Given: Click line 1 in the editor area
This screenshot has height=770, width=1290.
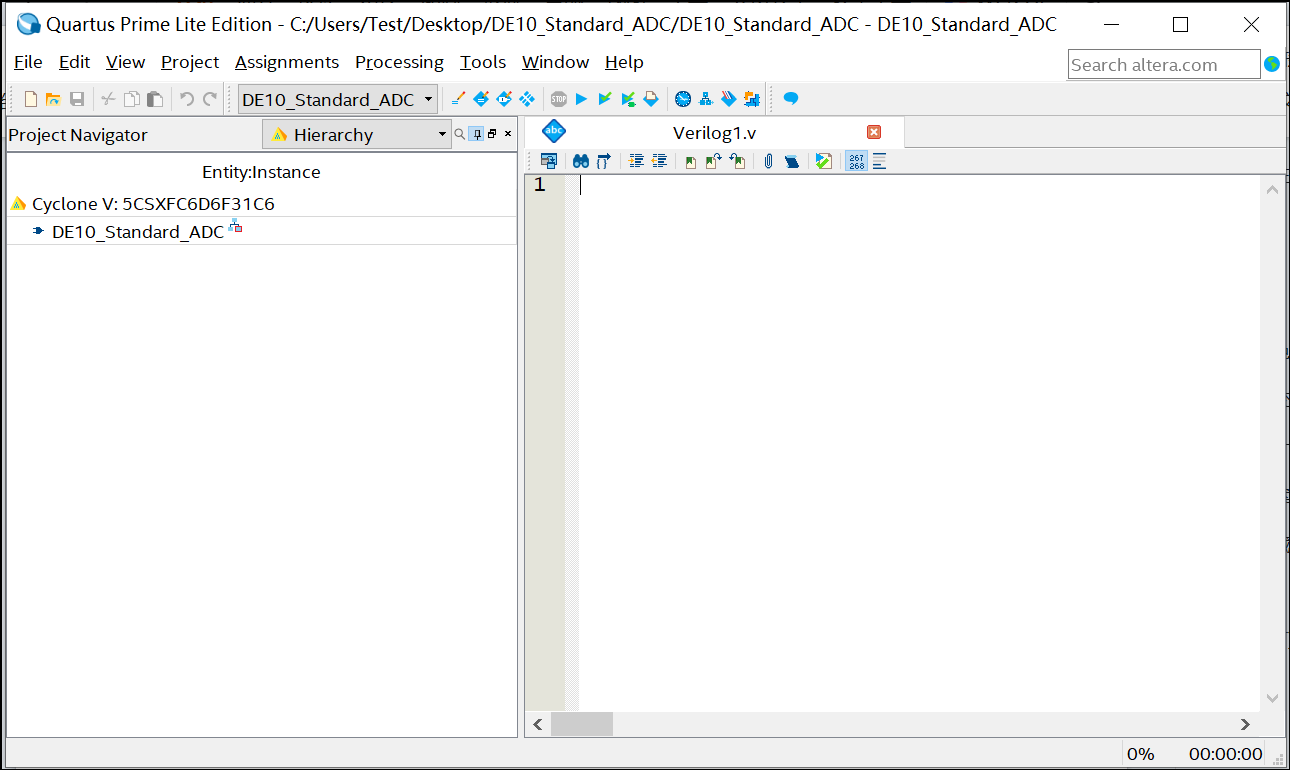Looking at the screenshot, I should [x=918, y=185].
